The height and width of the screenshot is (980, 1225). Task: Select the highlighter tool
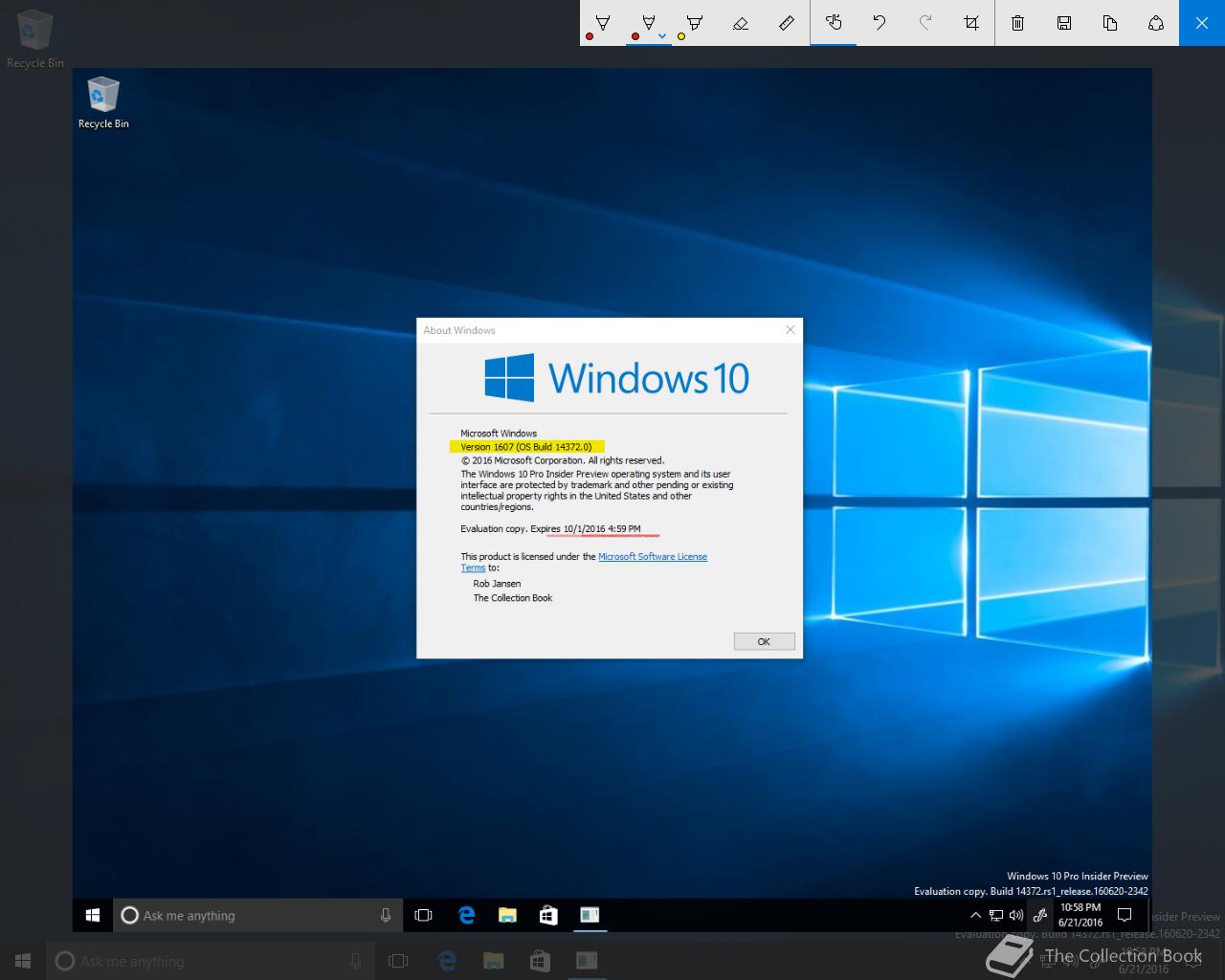695,23
